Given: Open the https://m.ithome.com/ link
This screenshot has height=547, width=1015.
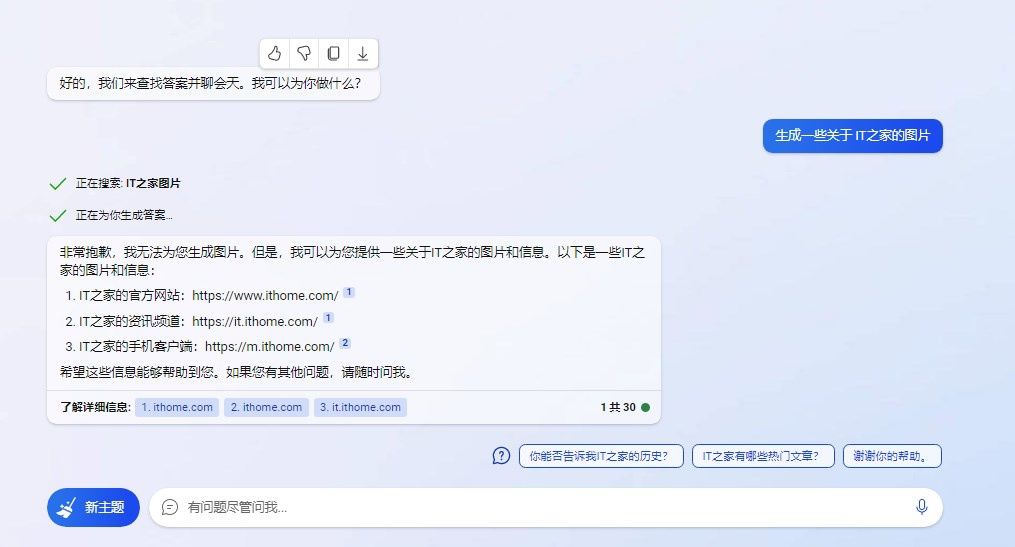Looking at the screenshot, I should [270, 347].
